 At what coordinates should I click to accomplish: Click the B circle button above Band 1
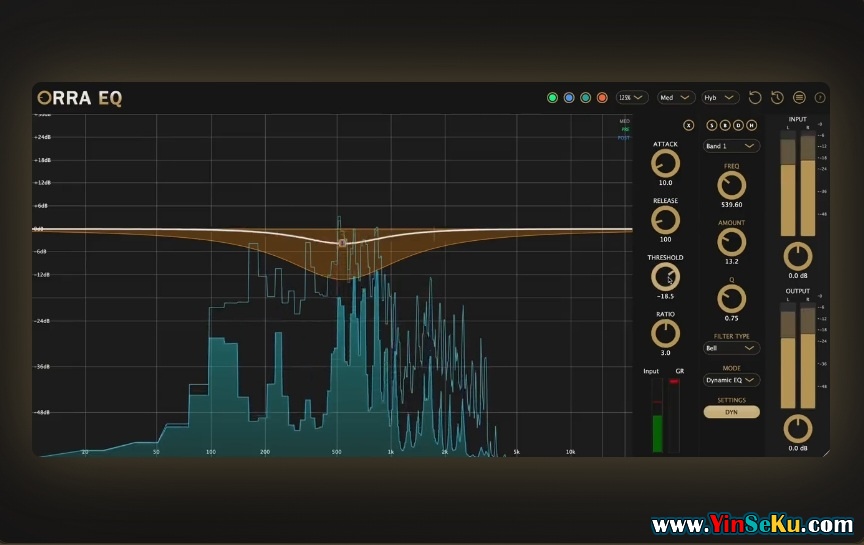[725, 126]
